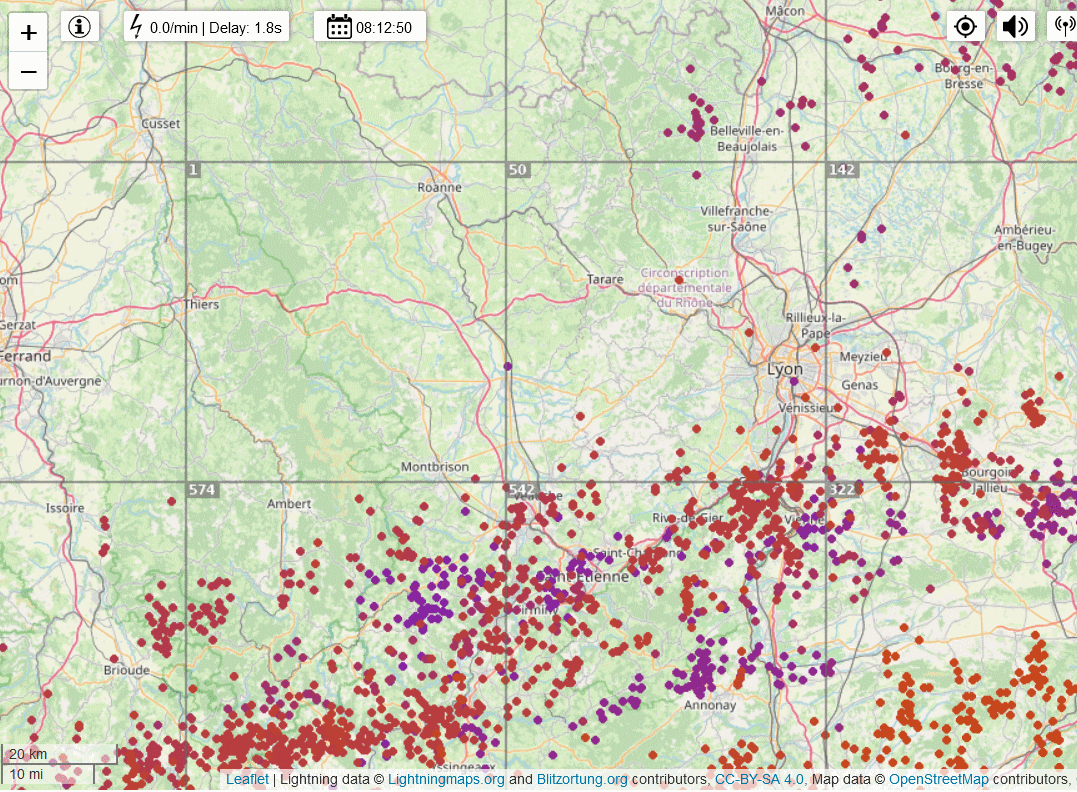
Task: Click grid cell counter 322
Action: pyautogui.click(x=842, y=490)
